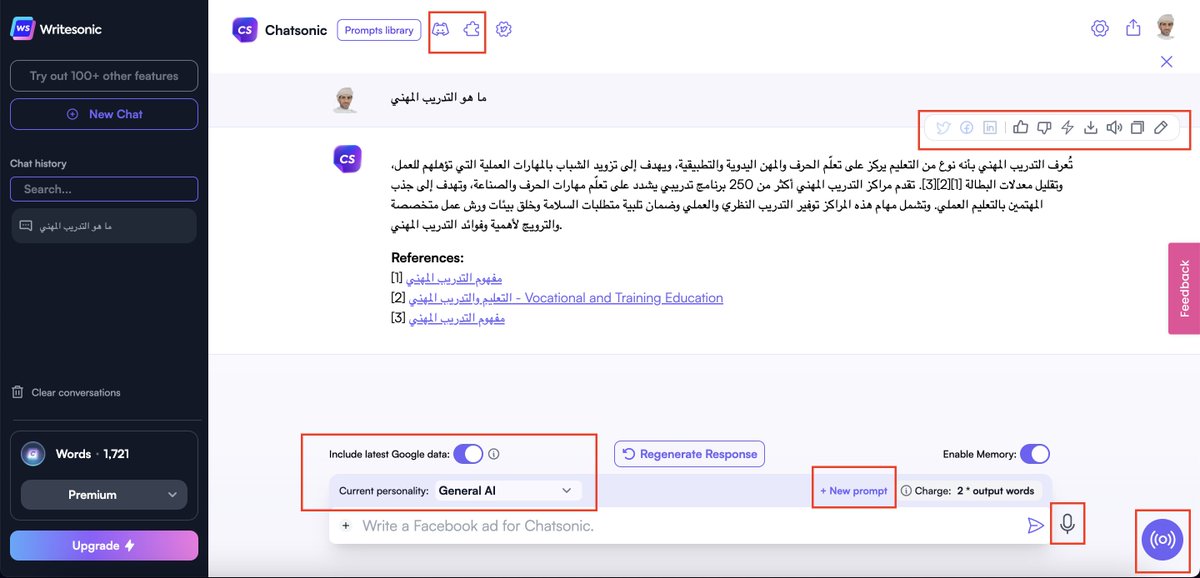1200x578 pixels.
Task: Click the Chat history heading
Action: [x=38, y=163]
